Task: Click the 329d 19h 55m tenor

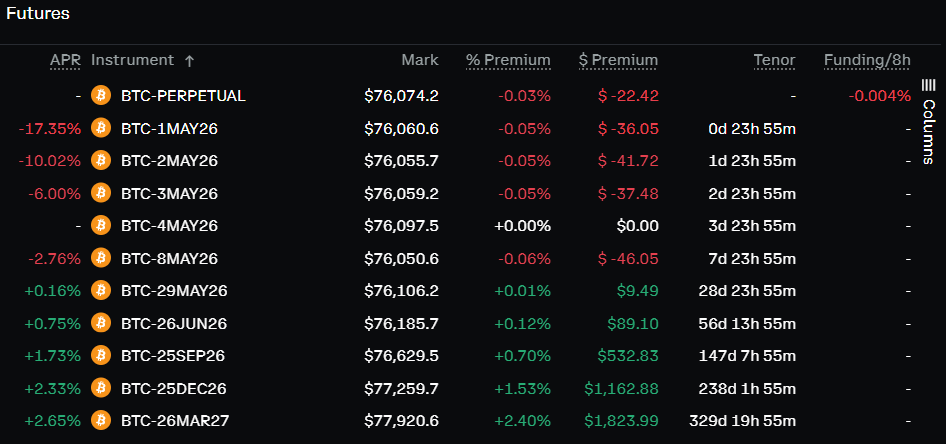Action: (742, 420)
